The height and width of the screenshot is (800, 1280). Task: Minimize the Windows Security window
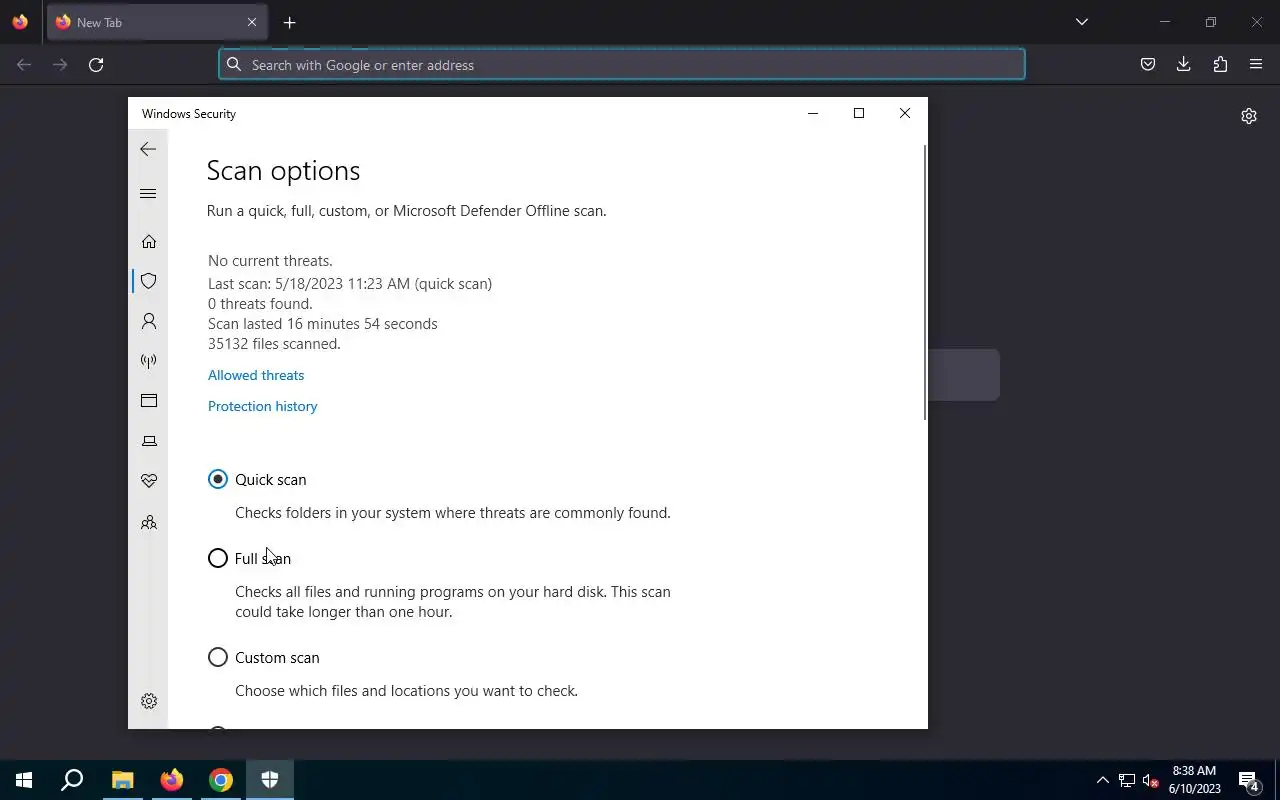tap(813, 113)
